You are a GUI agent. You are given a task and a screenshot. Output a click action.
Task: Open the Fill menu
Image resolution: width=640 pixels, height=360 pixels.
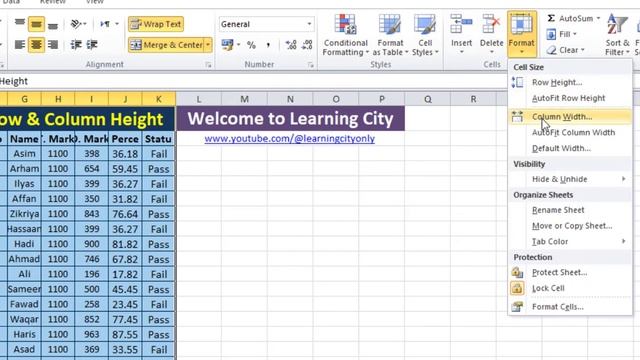[x=562, y=34]
